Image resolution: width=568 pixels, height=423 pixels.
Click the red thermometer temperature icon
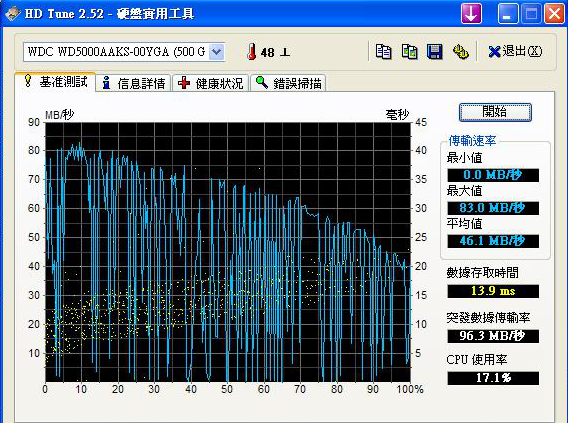click(x=251, y=52)
